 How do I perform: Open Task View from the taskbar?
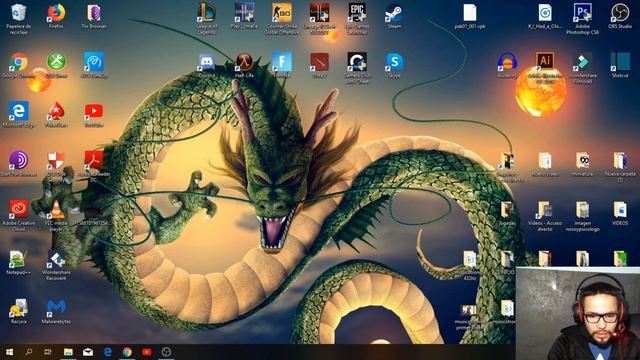48,352
